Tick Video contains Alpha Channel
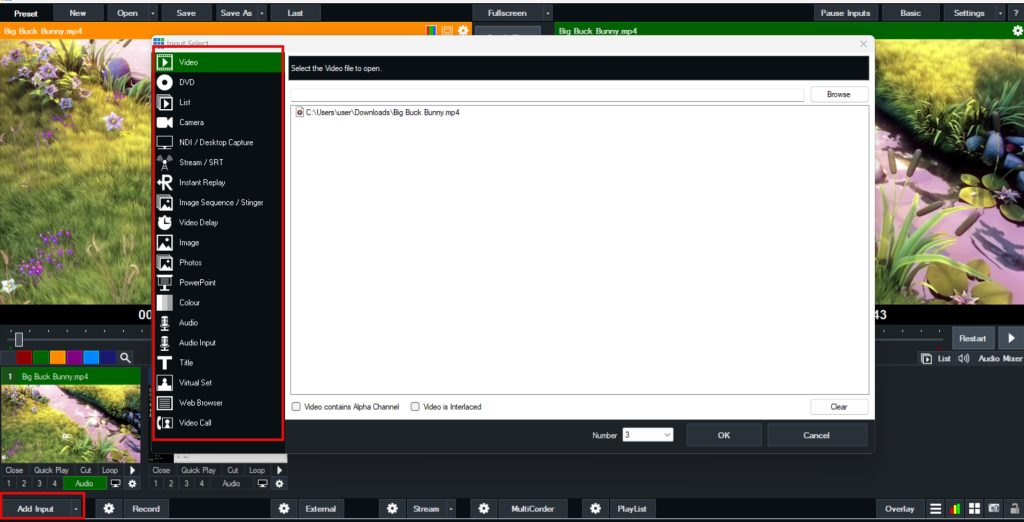Viewport: 1024px width, 522px height. tap(296, 406)
